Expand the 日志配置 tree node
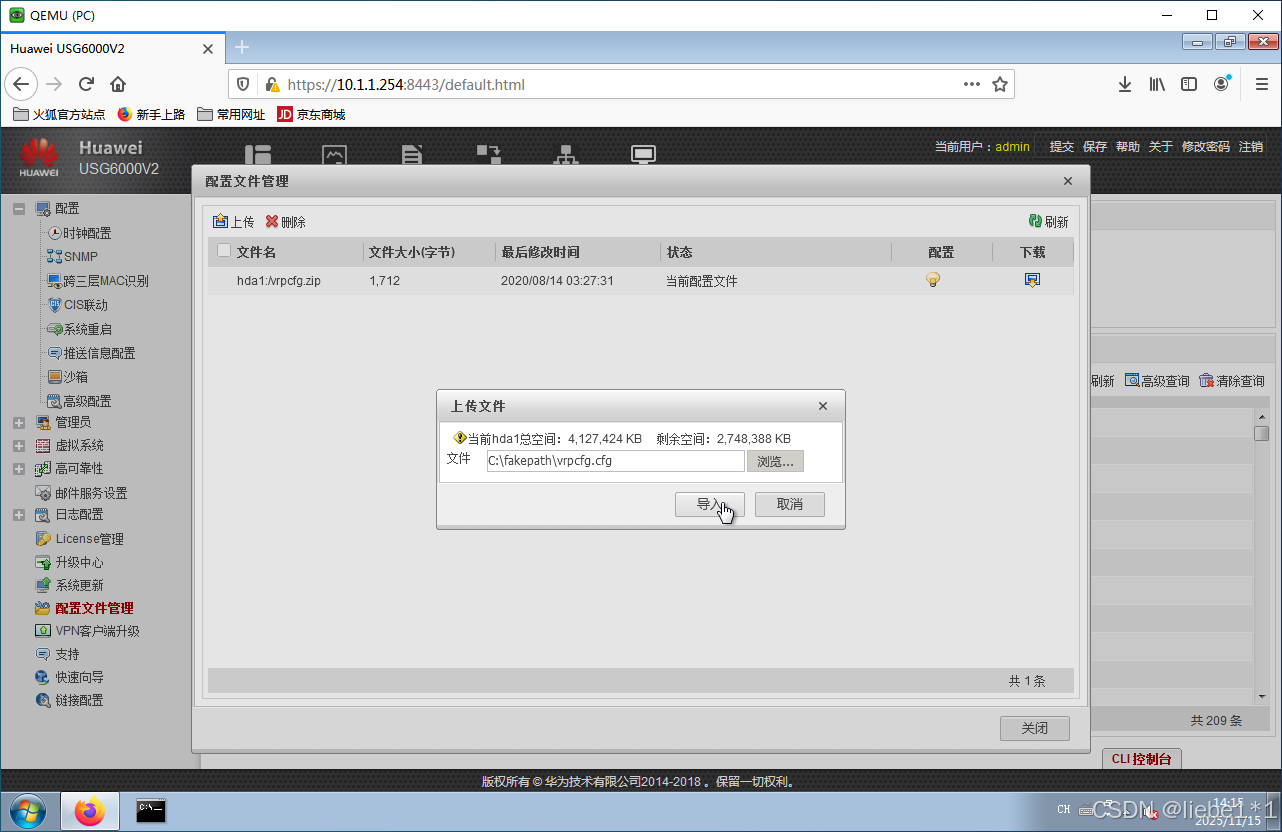Image resolution: width=1282 pixels, height=832 pixels. [19, 515]
